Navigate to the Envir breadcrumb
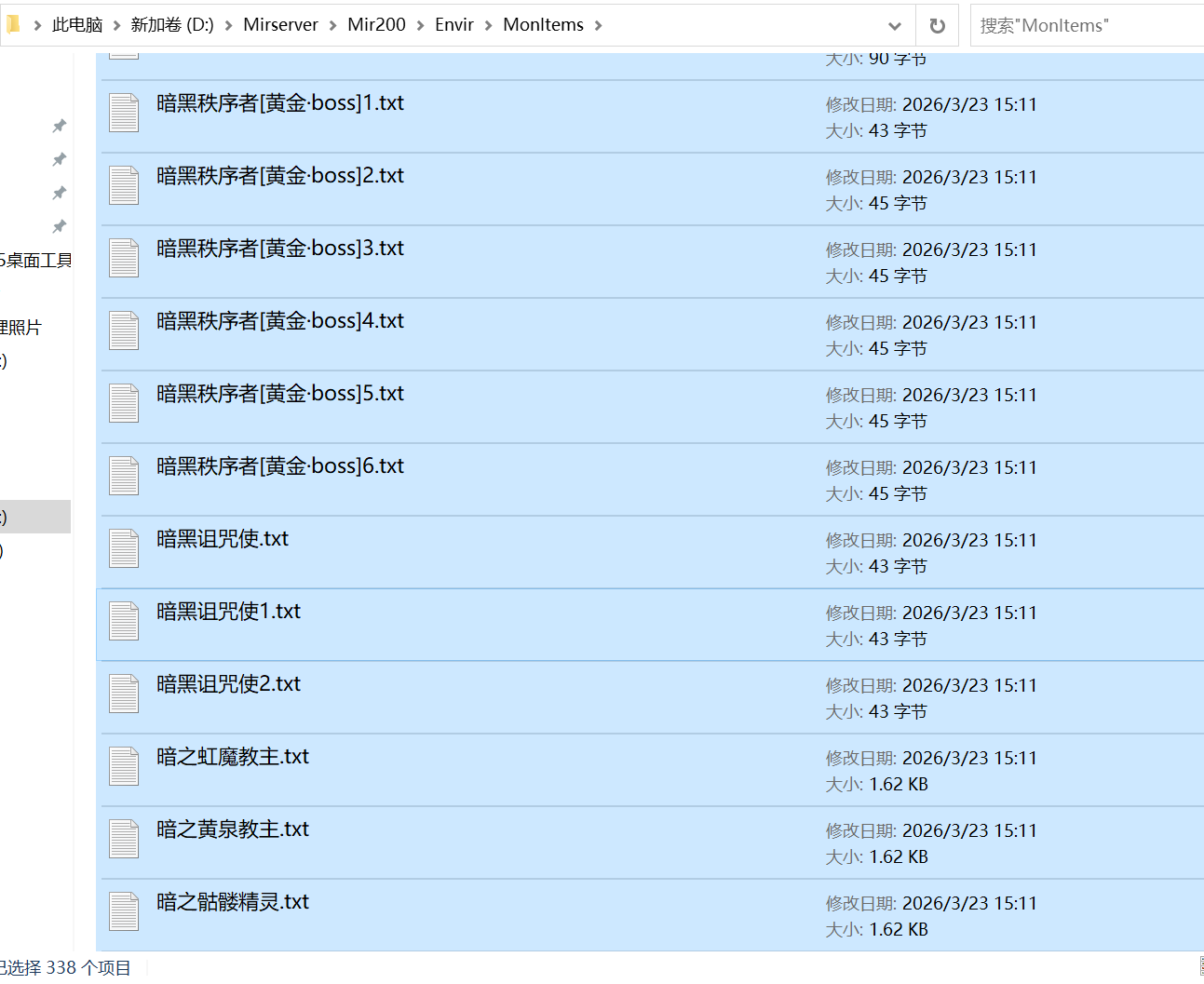The width and height of the screenshot is (1204, 984). coord(454,25)
